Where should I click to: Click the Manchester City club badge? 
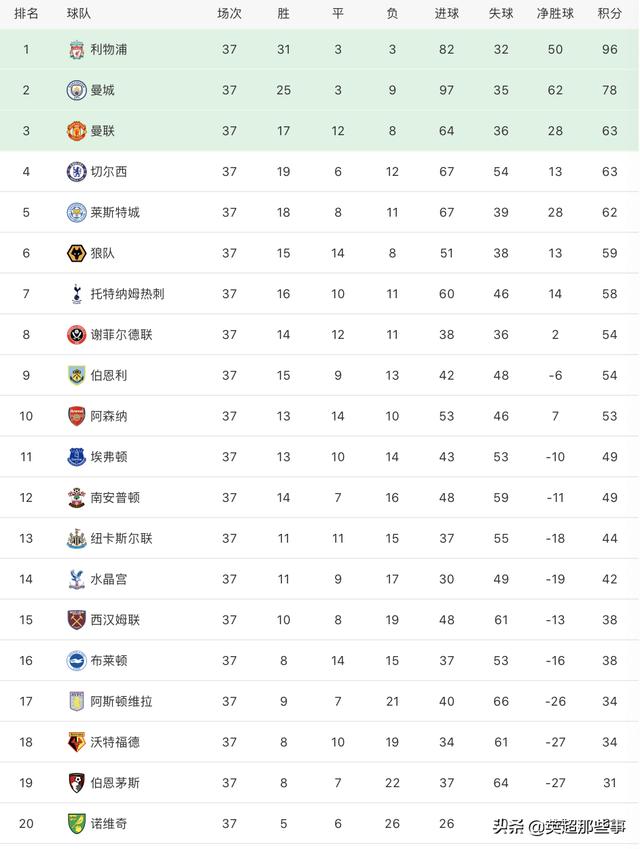[x=76, y=90]
